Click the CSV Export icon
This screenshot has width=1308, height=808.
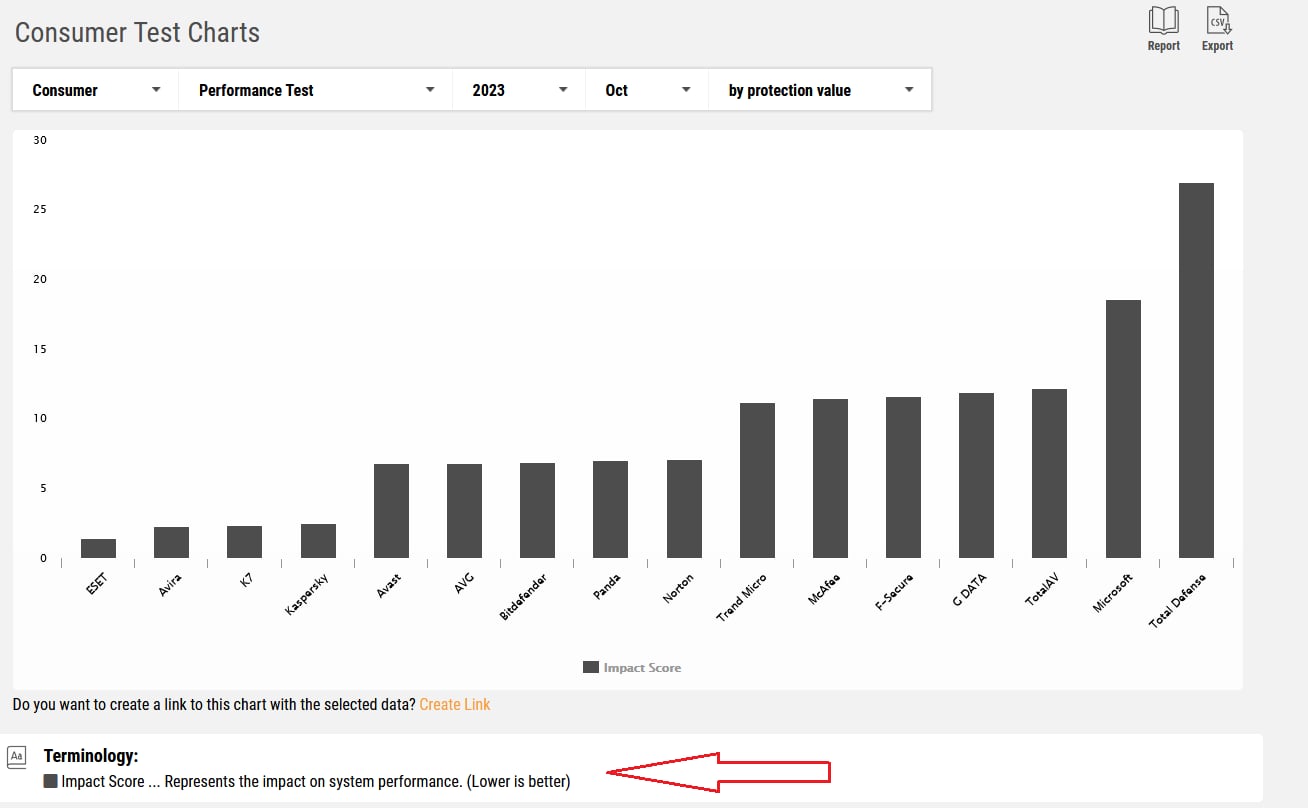[1218, 21]
